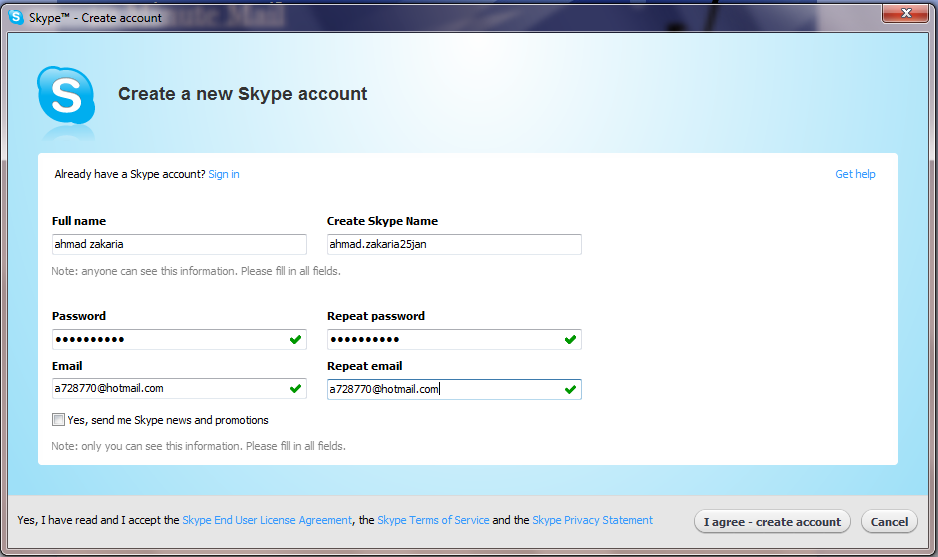
Task: Focus the Password input field
Action: coord(179,339)
